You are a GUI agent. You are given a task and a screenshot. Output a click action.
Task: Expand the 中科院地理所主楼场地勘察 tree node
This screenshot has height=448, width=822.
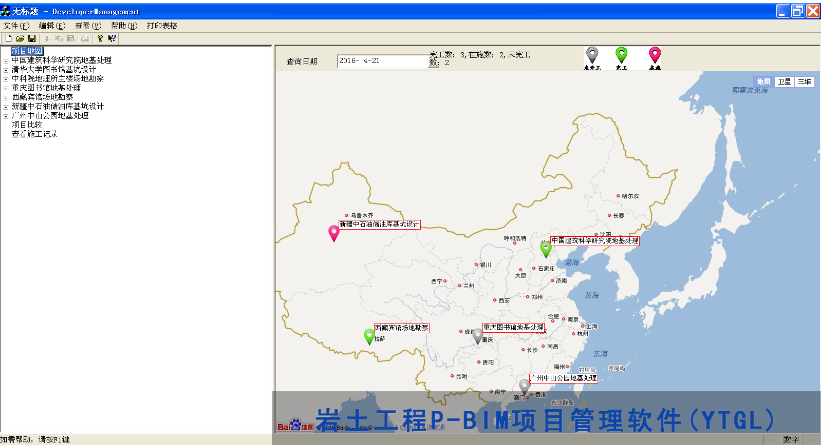[x=6, y=79]
